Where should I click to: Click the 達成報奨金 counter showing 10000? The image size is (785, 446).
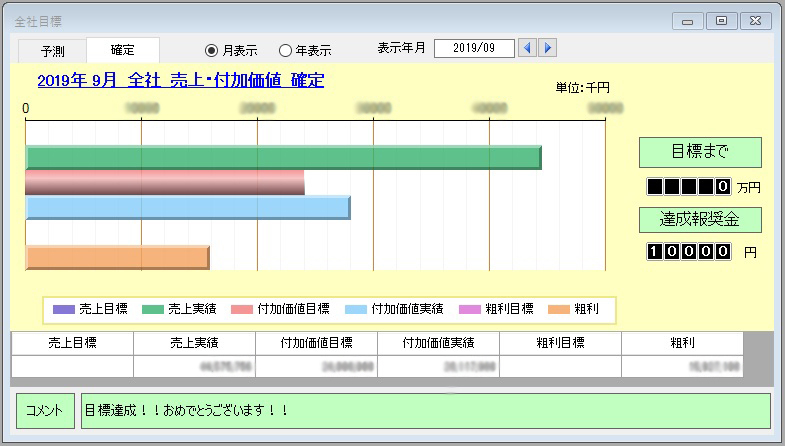point(689,251)
